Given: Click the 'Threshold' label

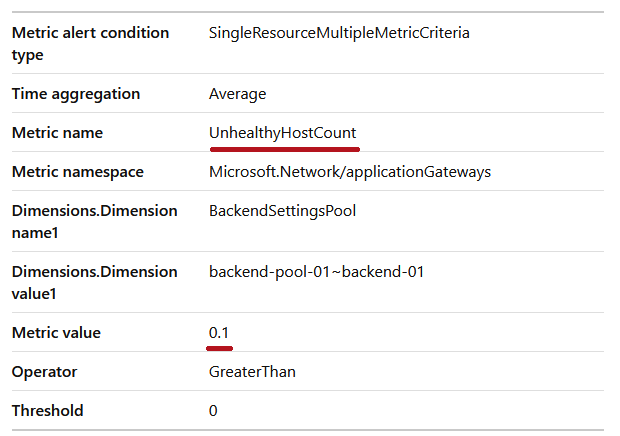Looking at the screenshot, I should tap(47, 411).
